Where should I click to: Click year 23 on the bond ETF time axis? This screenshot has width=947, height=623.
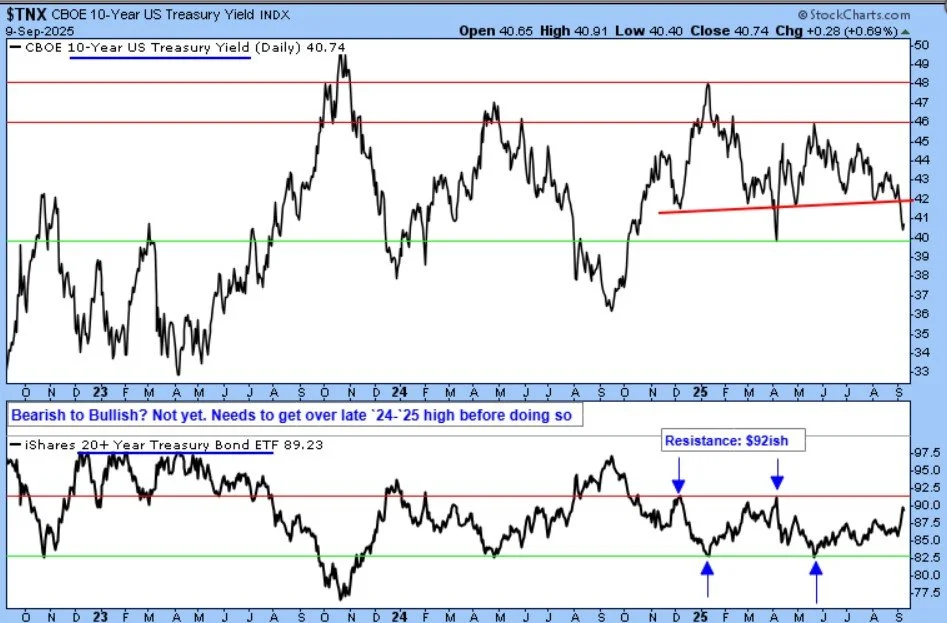pos(100,617)
